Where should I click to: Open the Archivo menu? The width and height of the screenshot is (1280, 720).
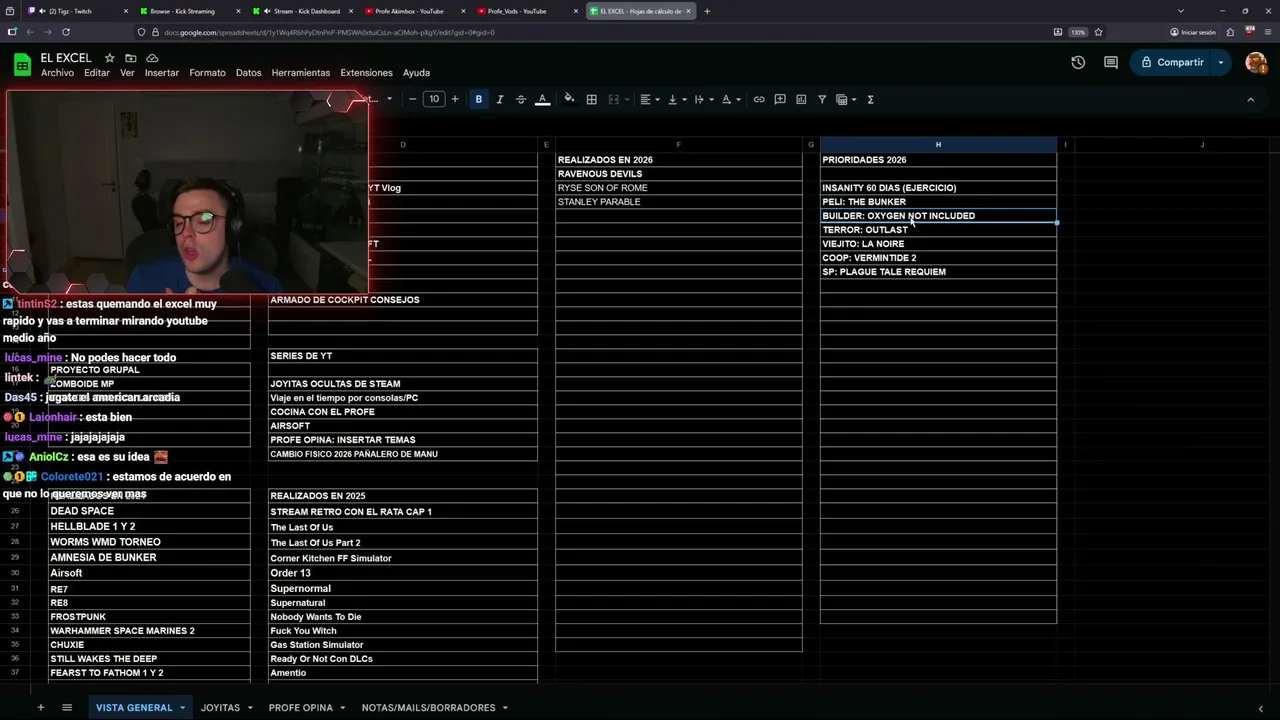point(57,73)
